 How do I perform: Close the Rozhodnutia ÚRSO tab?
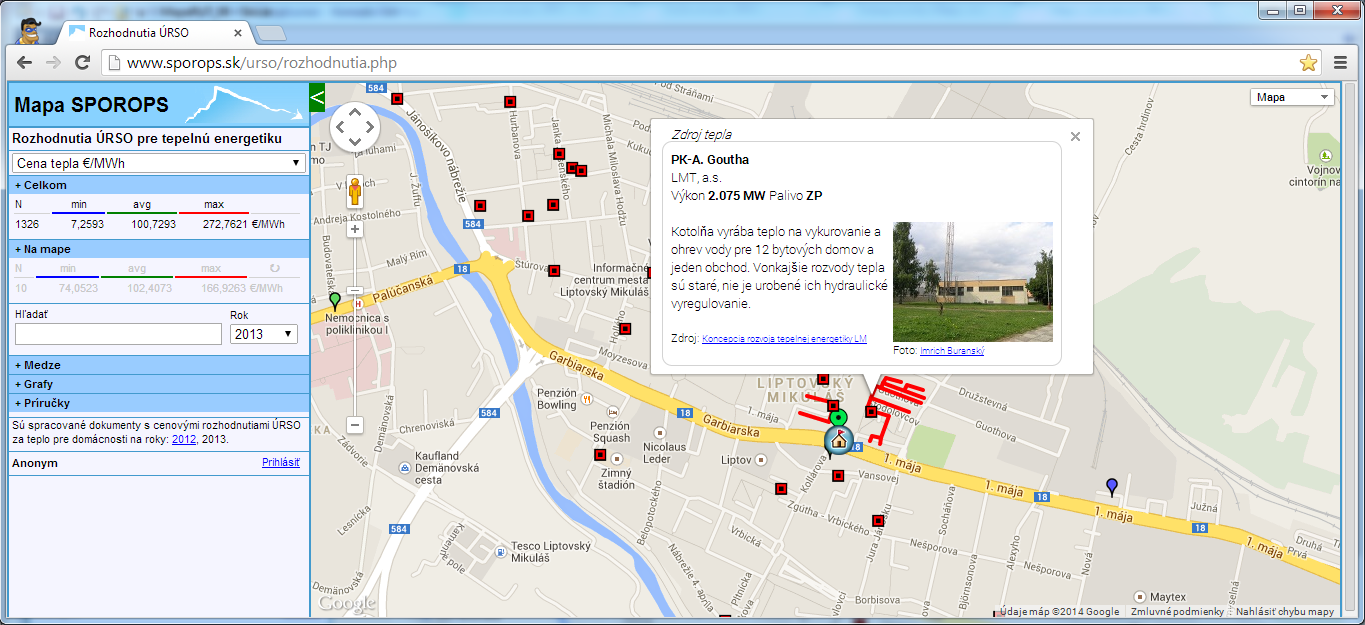click(x=236, y=33)
